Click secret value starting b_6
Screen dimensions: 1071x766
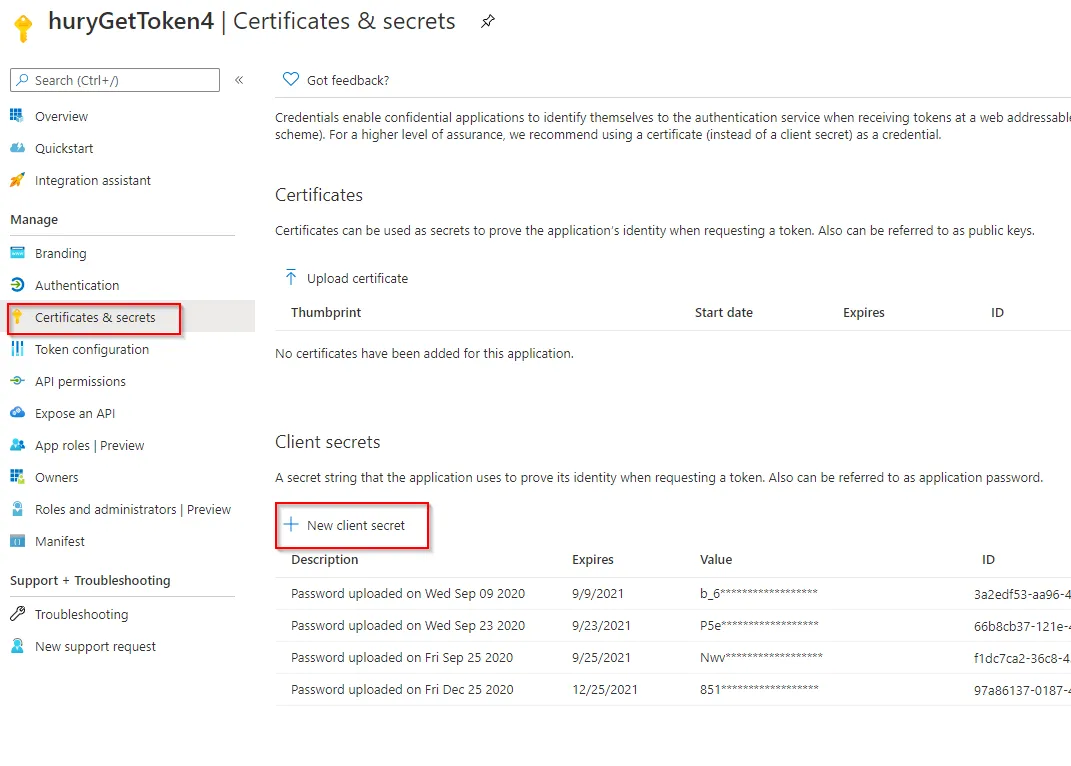(x=758, y=593)
